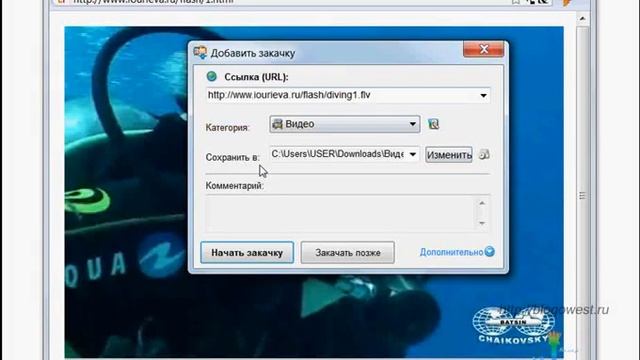Click the browser page scroll up arrow
The height and width of the screenshot is (360, 640).
pos(582,19)
